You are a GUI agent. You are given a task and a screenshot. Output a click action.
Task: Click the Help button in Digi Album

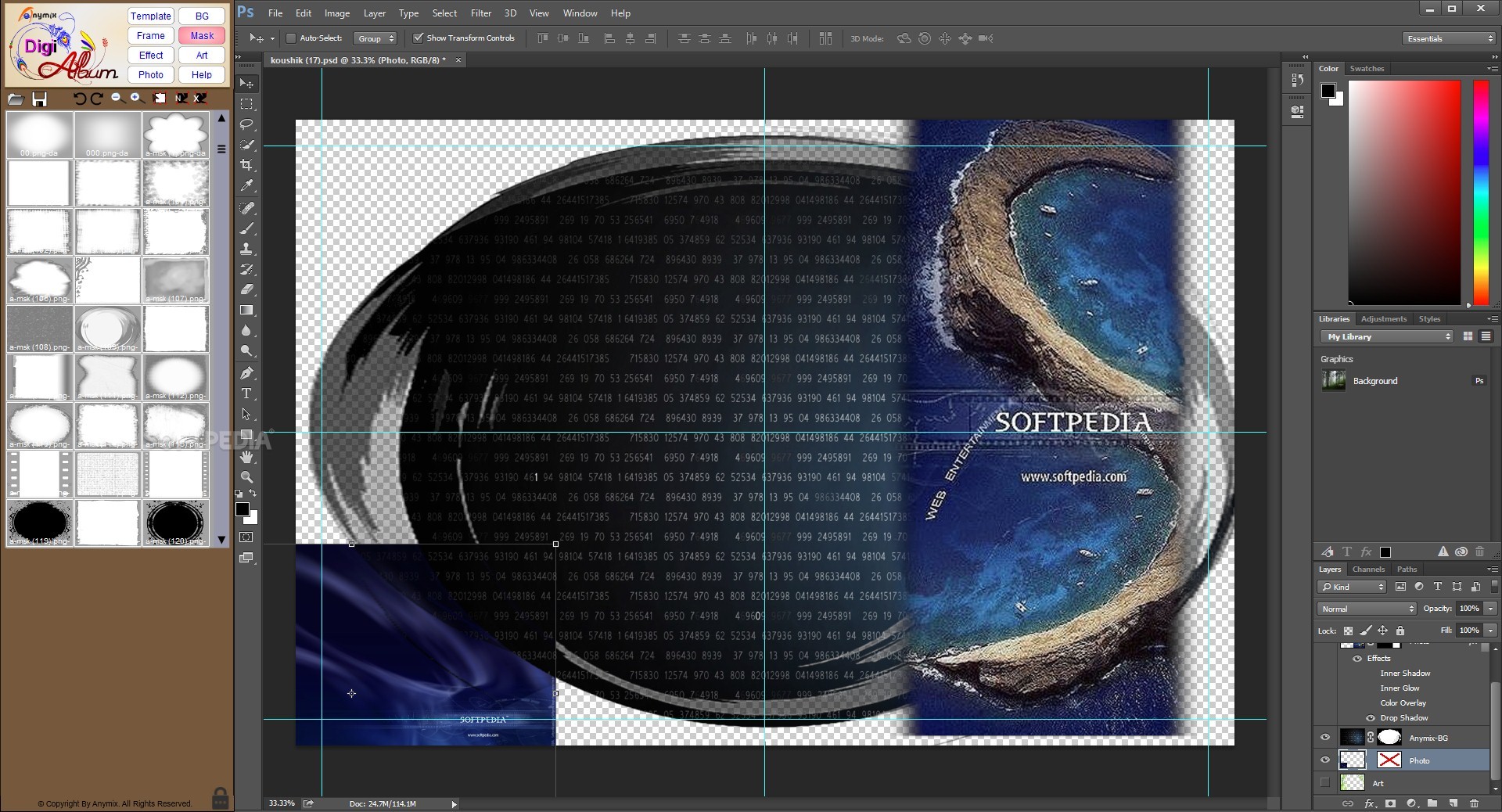(202, 75)
